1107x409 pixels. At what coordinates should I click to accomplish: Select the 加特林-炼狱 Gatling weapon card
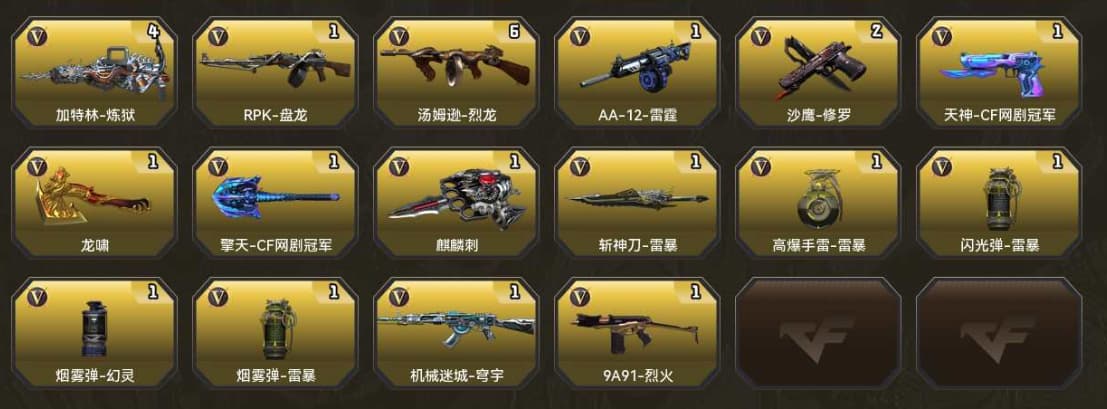(95, 73)
